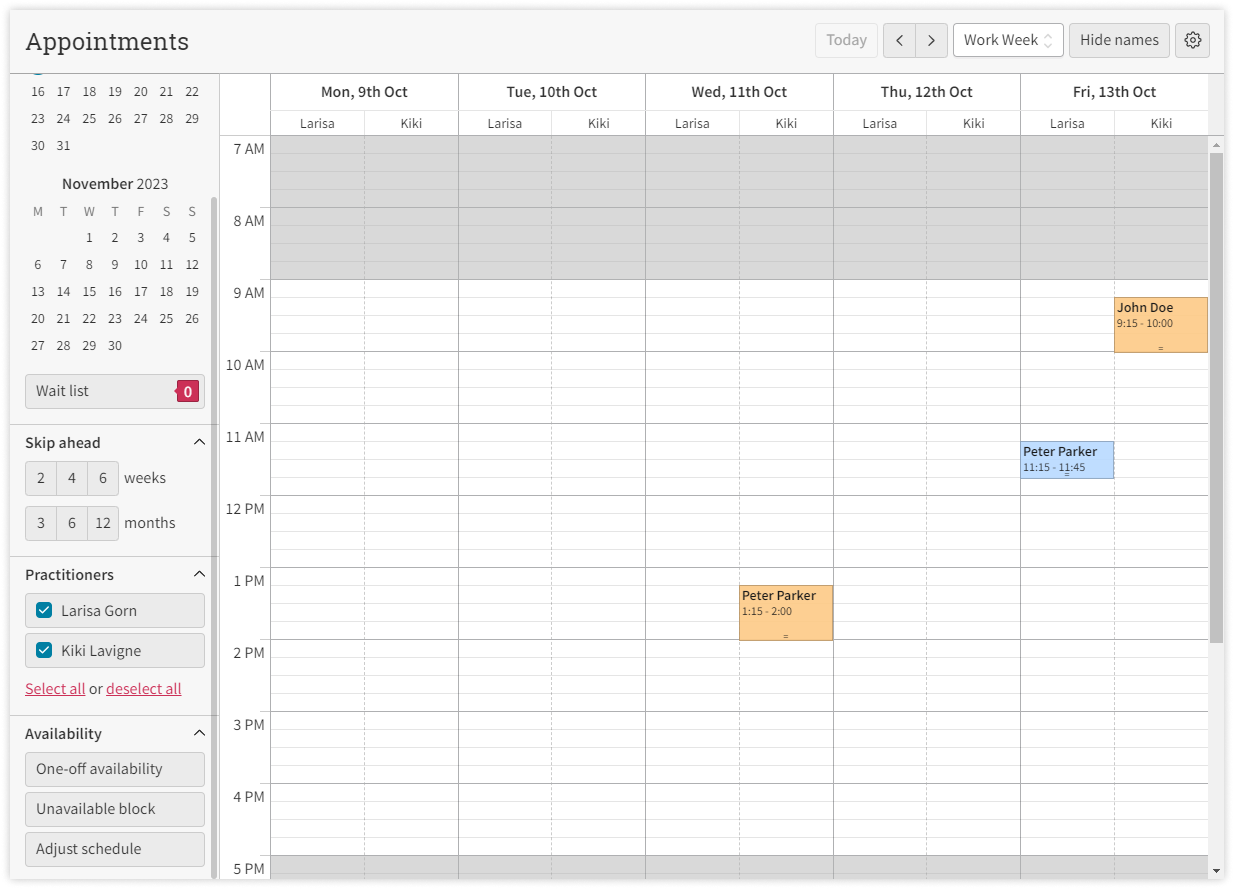Screen dimensions: 1234x889
Task: Click the Larisa label under Wed, 11th Oct
Action: pyautogui.click(x=692, y=123)
